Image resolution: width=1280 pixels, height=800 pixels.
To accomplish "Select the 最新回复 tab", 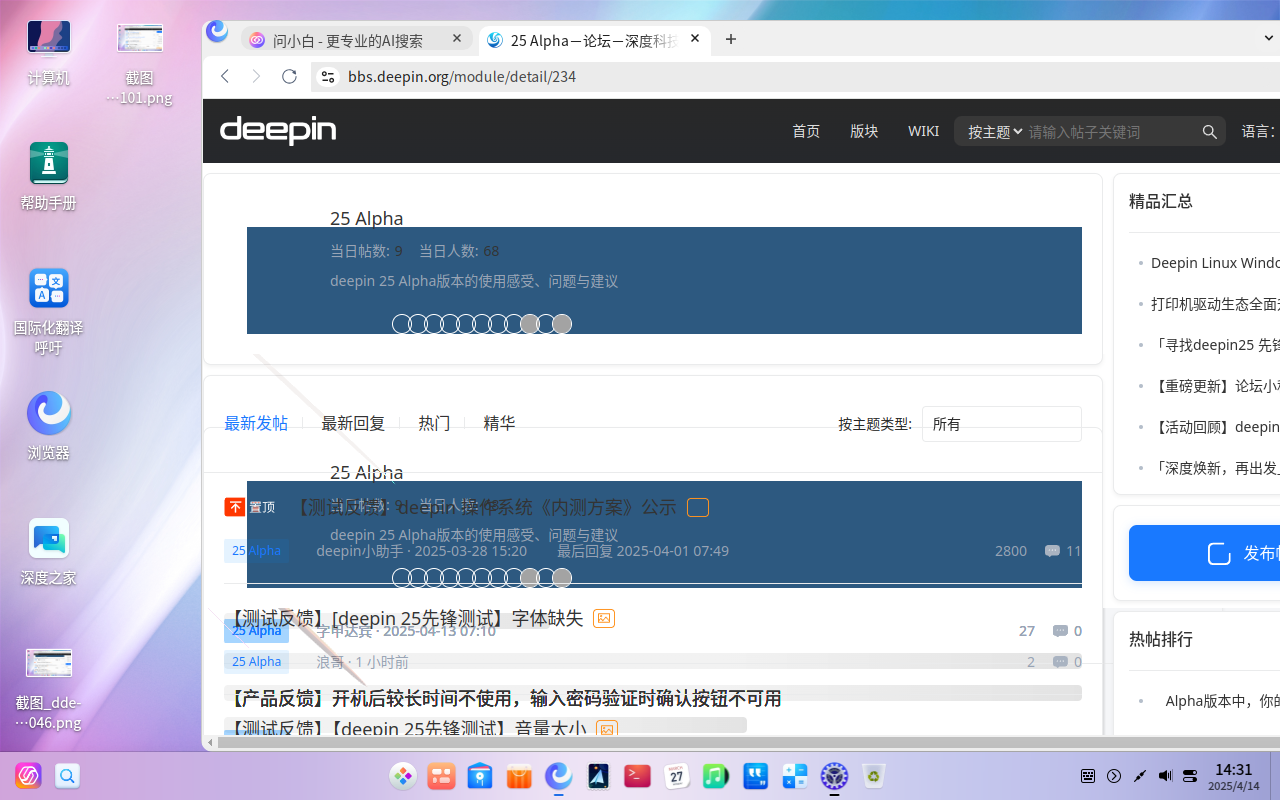I will (x=353, y=423).
